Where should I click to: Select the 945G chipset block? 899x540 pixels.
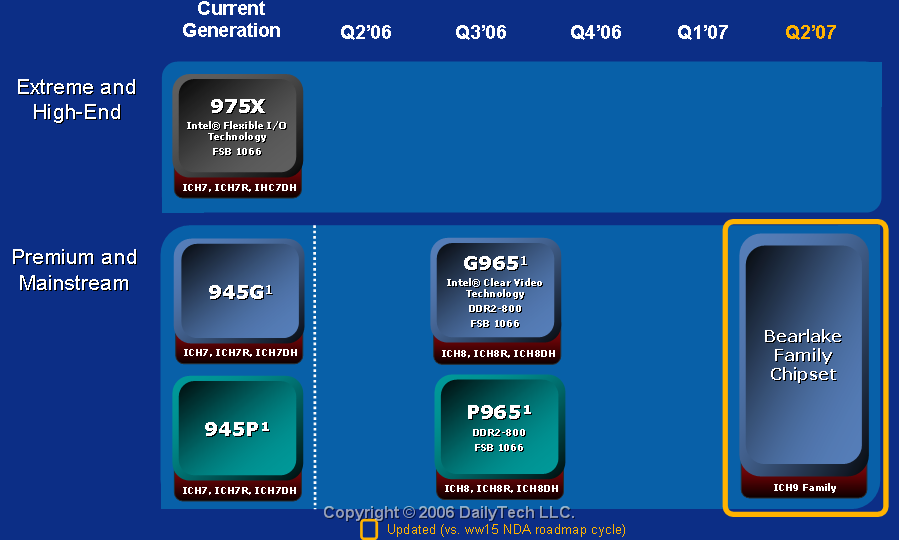click(240, 291)
